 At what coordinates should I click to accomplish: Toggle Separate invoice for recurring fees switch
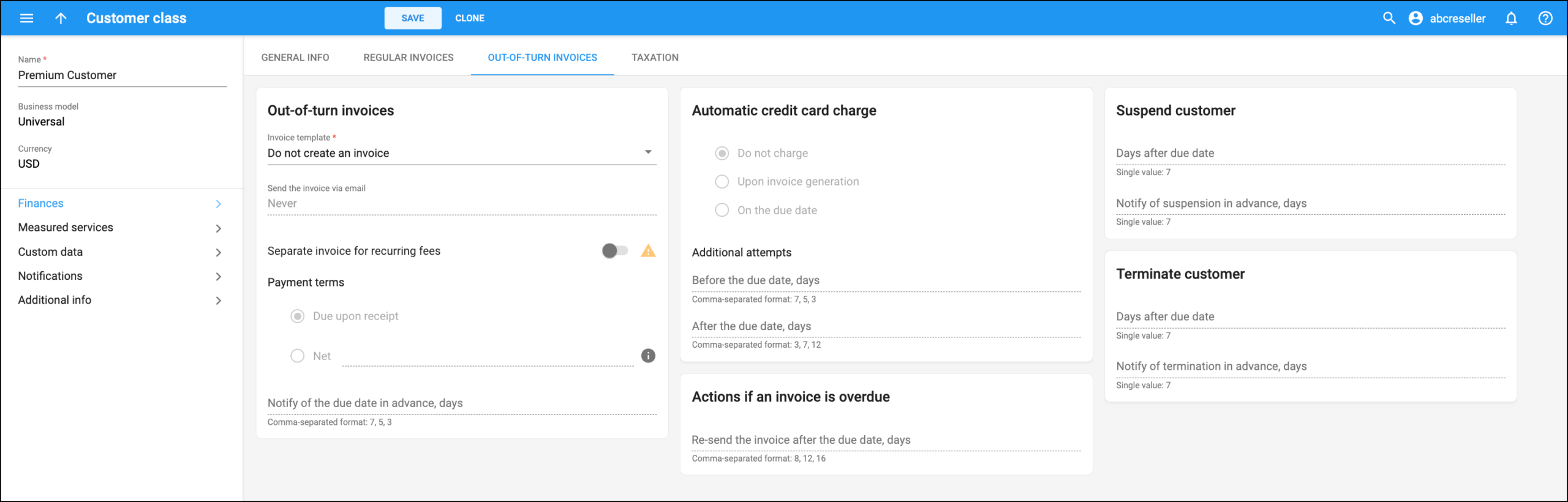[x=615, y=250]
